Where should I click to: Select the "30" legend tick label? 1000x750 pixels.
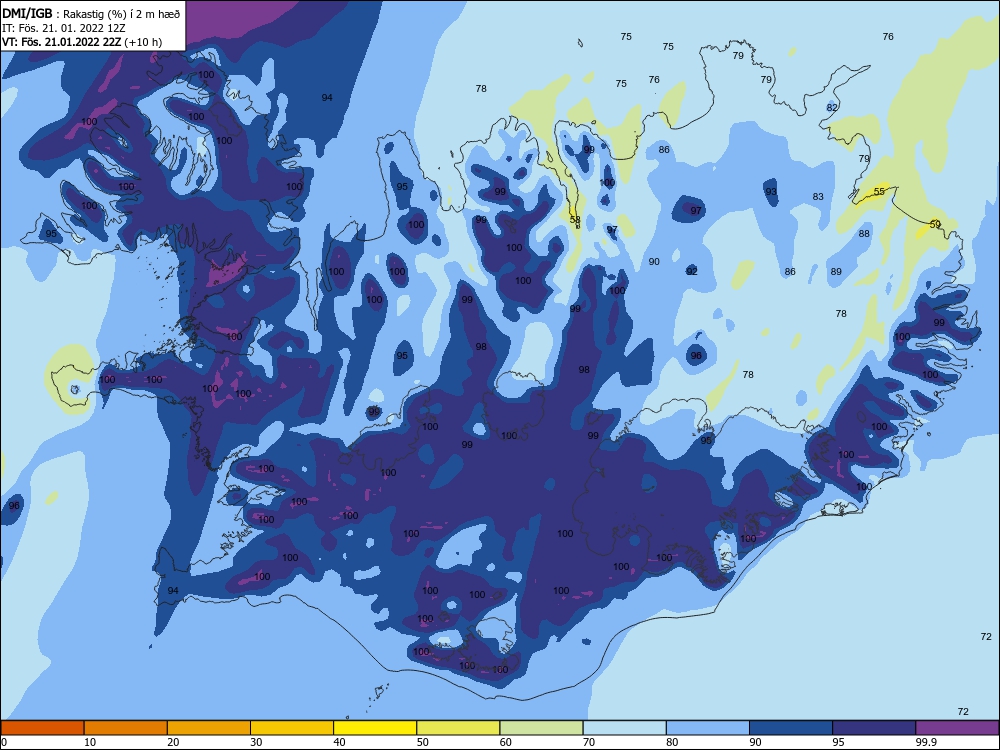tap(256, 742)
